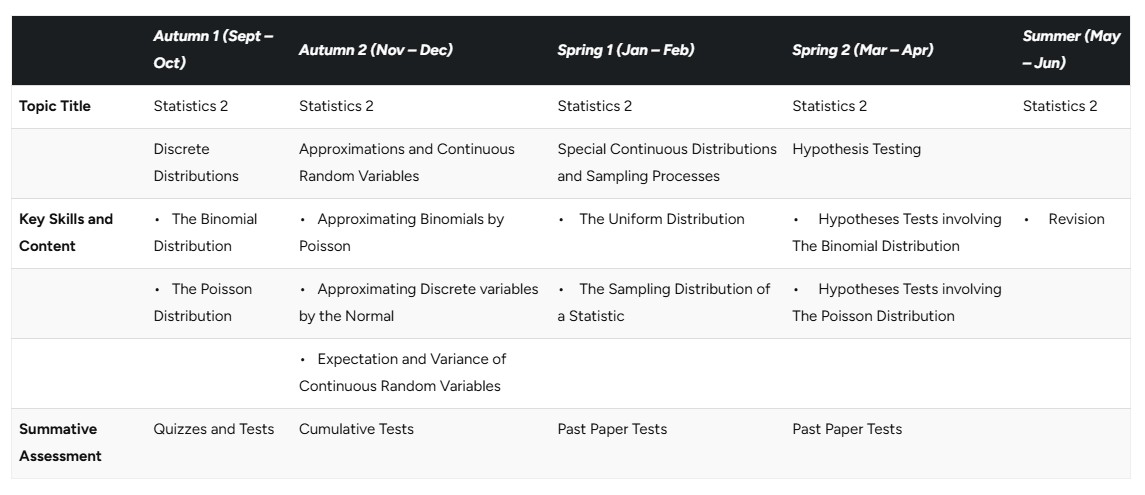Select the Revision bullet in the Summer column
Viewport: 1145px width, 495px height.
coord(1064,219)
